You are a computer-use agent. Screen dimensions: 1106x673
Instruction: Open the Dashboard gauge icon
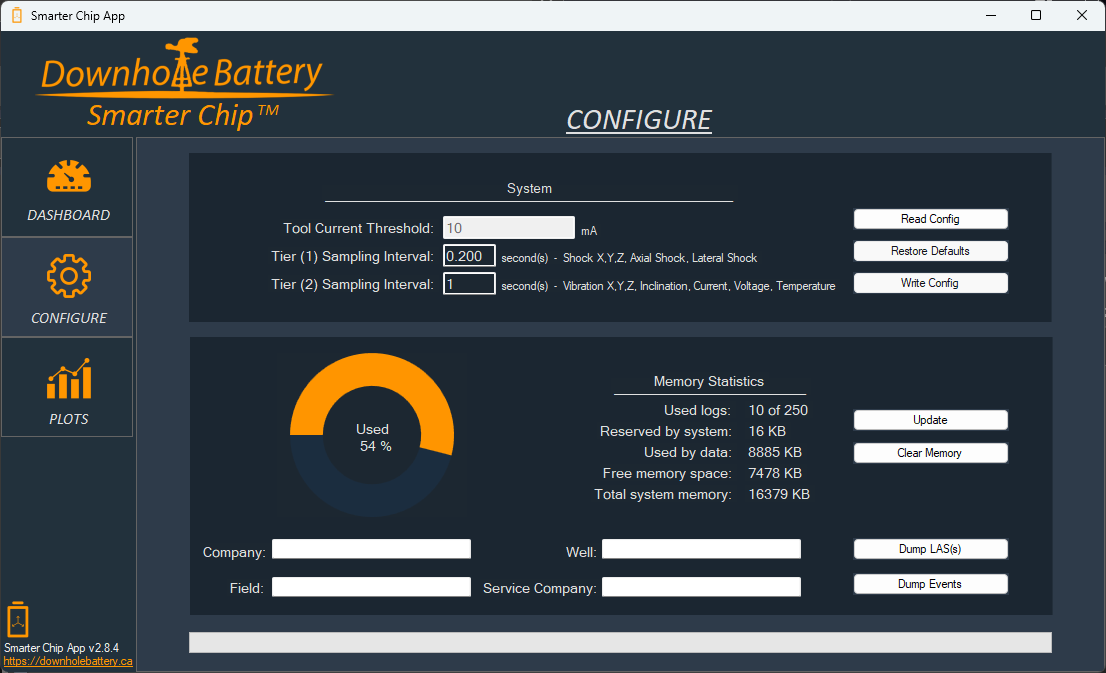68,177
